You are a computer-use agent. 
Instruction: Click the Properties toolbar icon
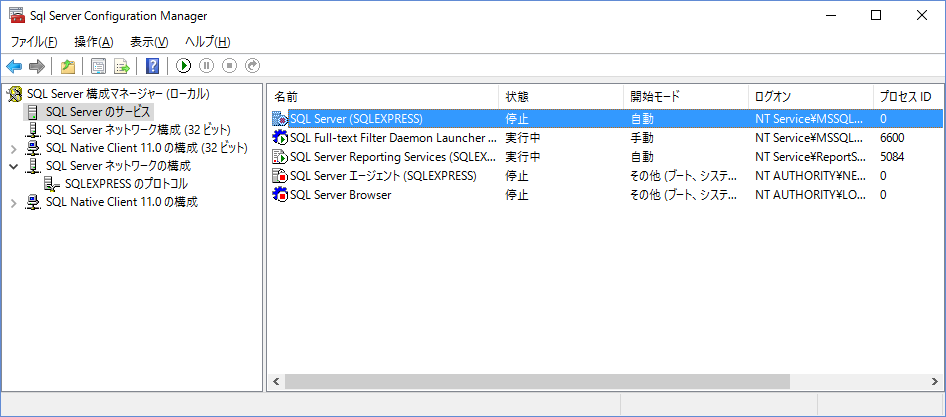pyautogui.click(x=98, y=66)
